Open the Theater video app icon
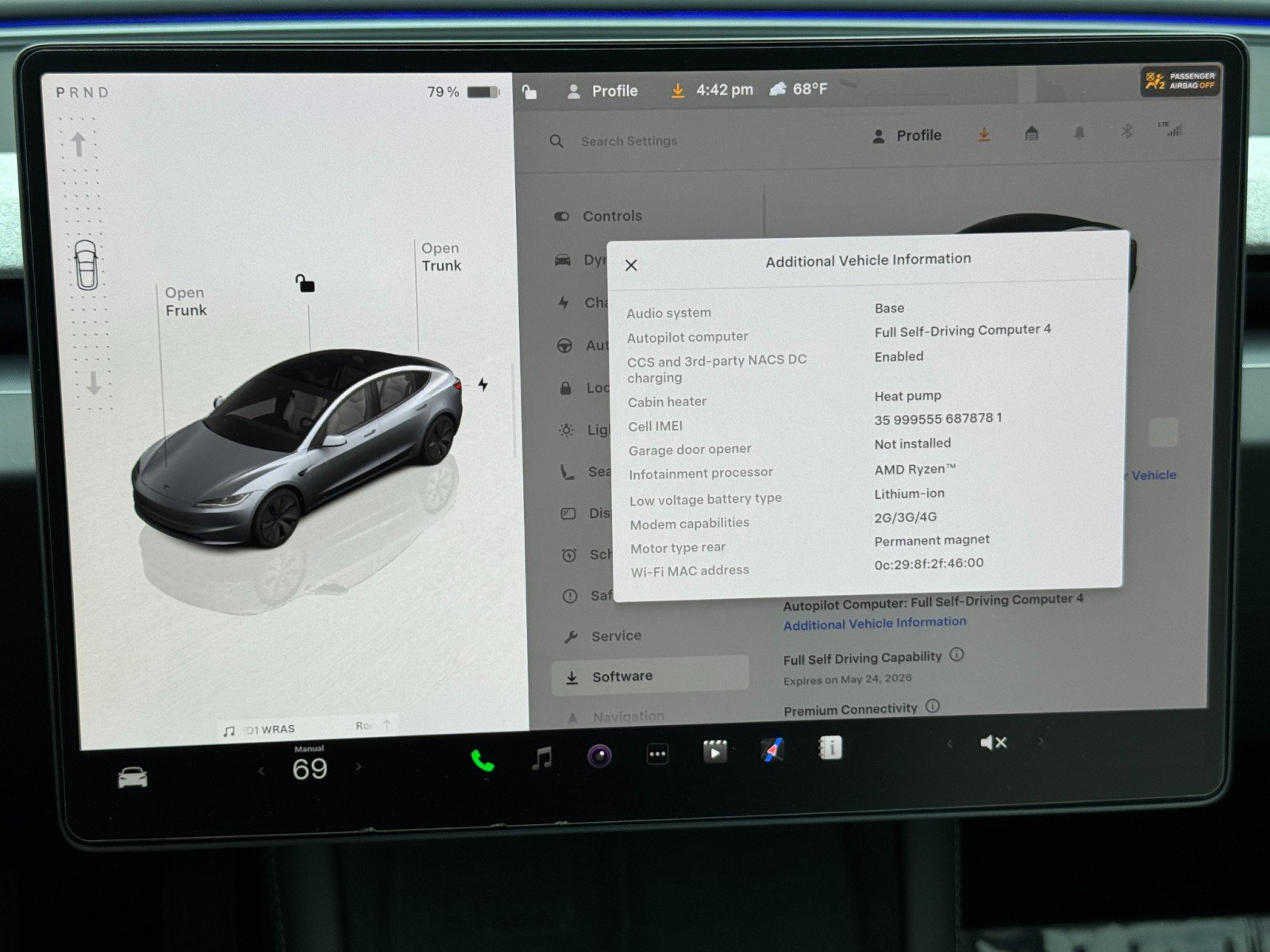 (714, 750)
